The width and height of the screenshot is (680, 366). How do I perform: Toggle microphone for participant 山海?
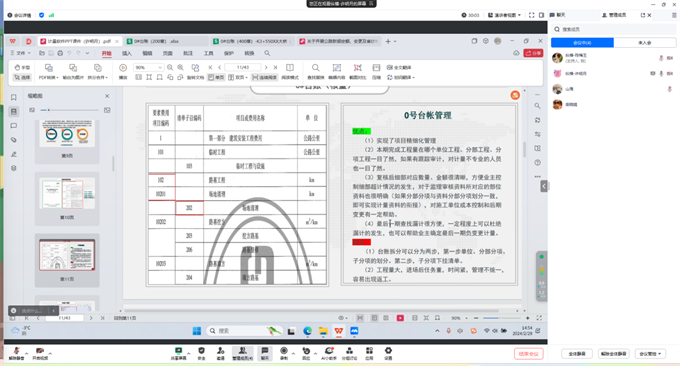[x=670, y=89]
